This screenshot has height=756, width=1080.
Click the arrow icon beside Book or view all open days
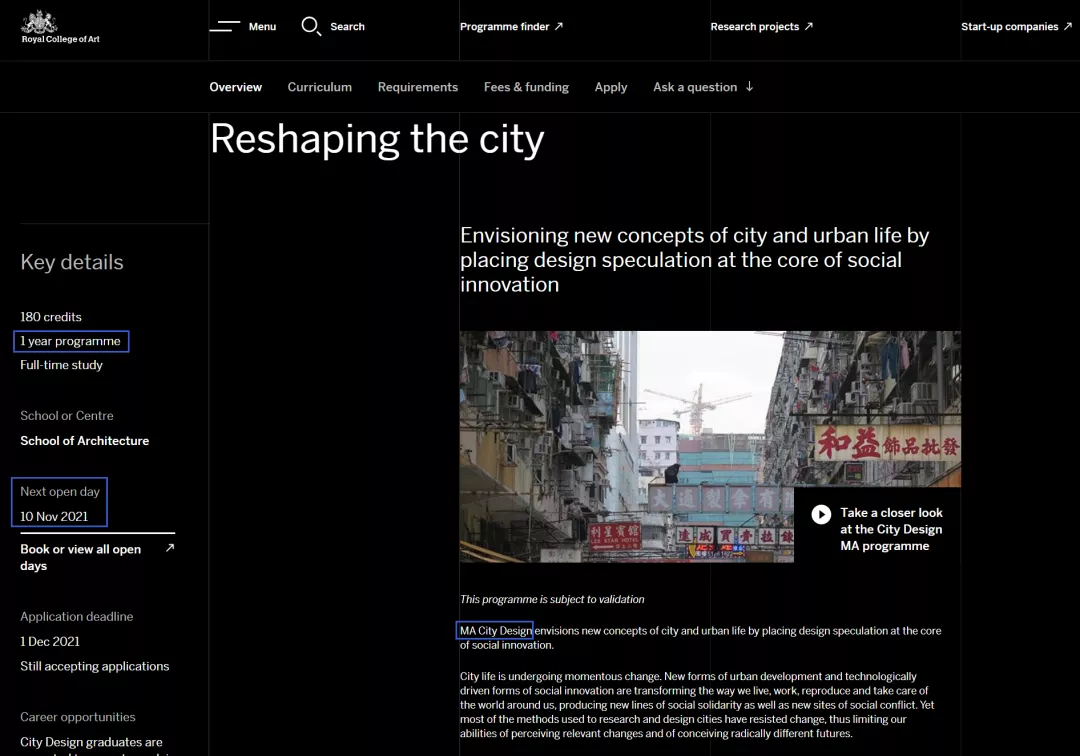(169, 548)
